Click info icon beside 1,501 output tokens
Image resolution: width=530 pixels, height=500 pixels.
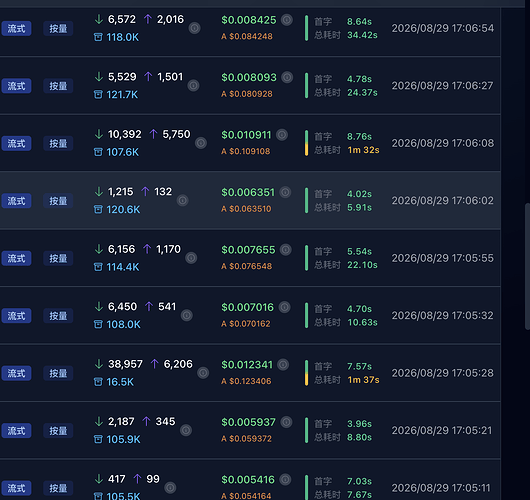point(193,86)
